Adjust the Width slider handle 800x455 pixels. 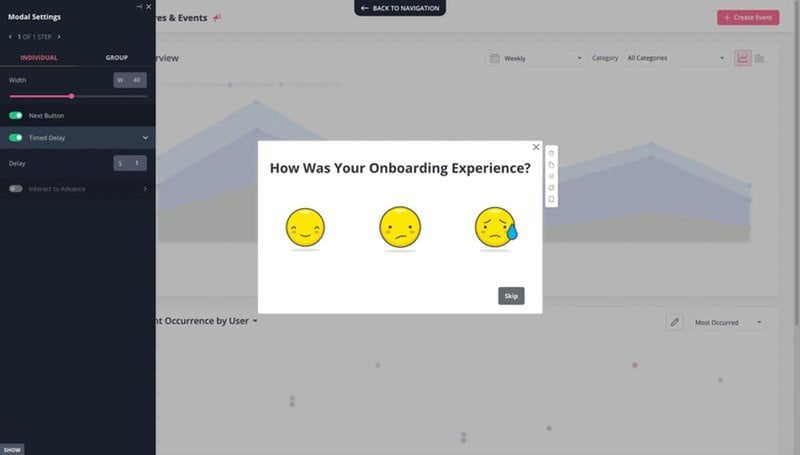(71, 96)
